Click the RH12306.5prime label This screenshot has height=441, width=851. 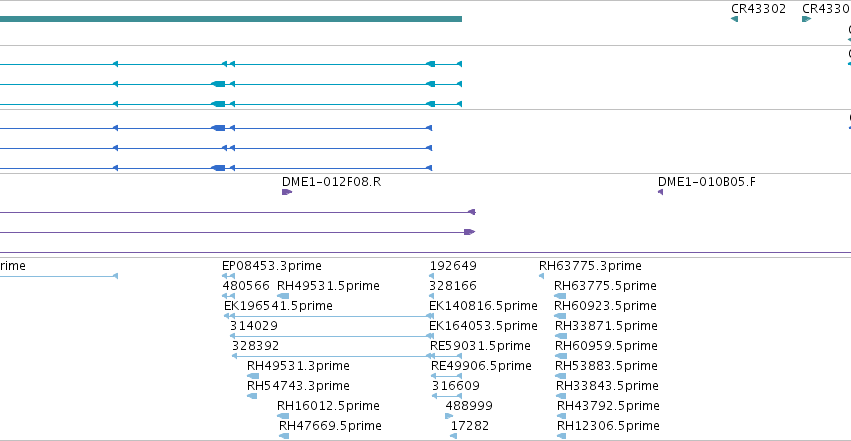[608, 426]
